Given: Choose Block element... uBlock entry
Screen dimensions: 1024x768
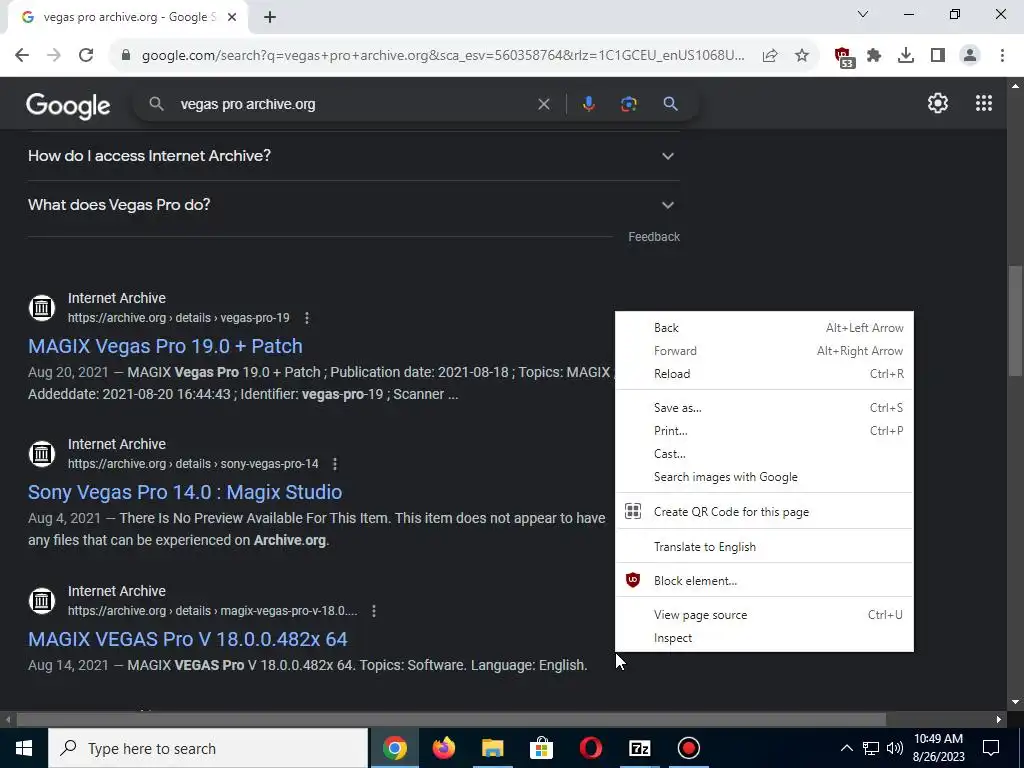Looking at the screenshot, I should point(764,581).
